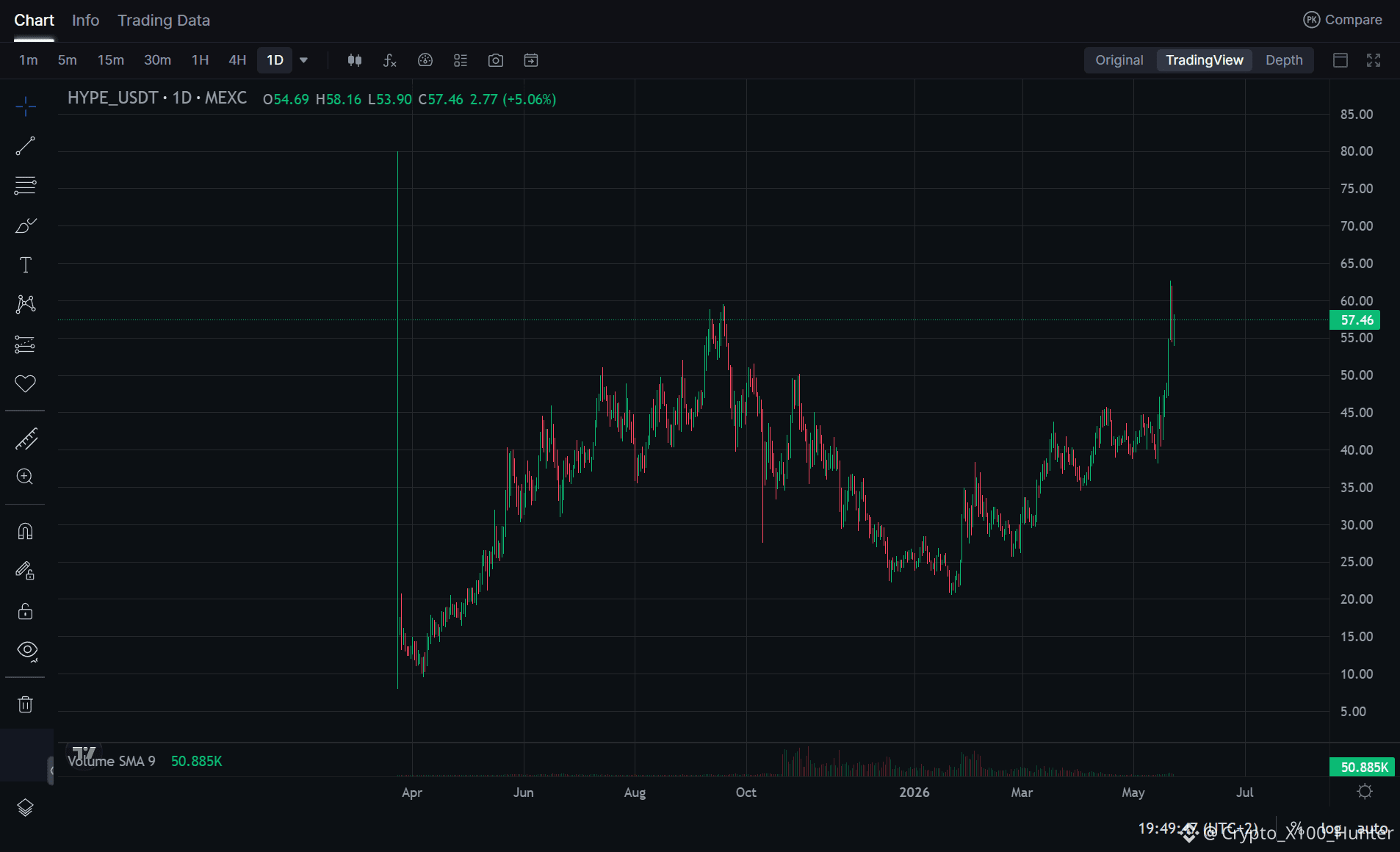
Task: Expand more timeframes dropdown arrow
Action: (303, 60)
